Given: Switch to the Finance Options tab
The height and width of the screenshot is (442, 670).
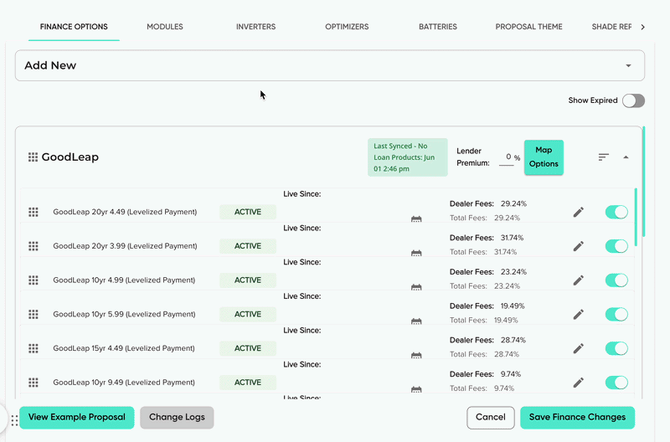Looking at the screenshot, I should (74, 27).
